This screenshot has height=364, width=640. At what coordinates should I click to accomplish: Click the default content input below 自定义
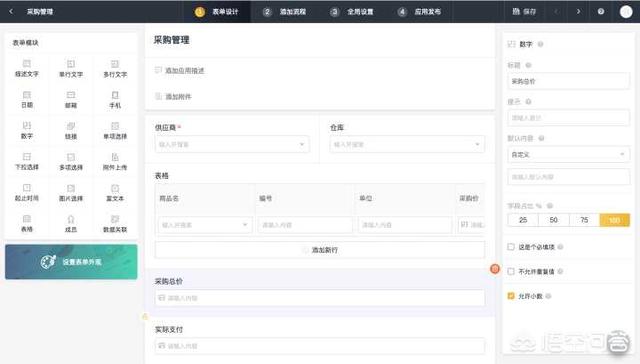tap(568, 177)
